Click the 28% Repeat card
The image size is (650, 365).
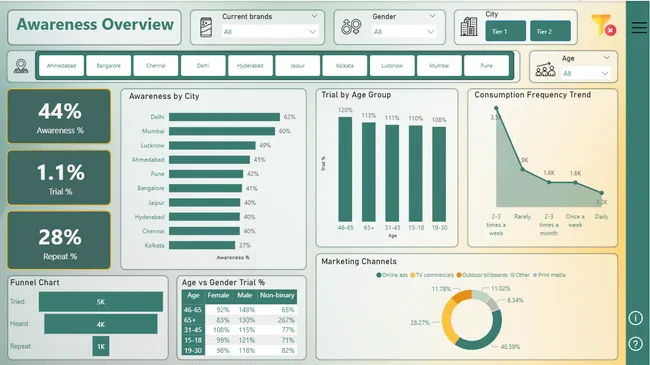click(x=59, y=241)
